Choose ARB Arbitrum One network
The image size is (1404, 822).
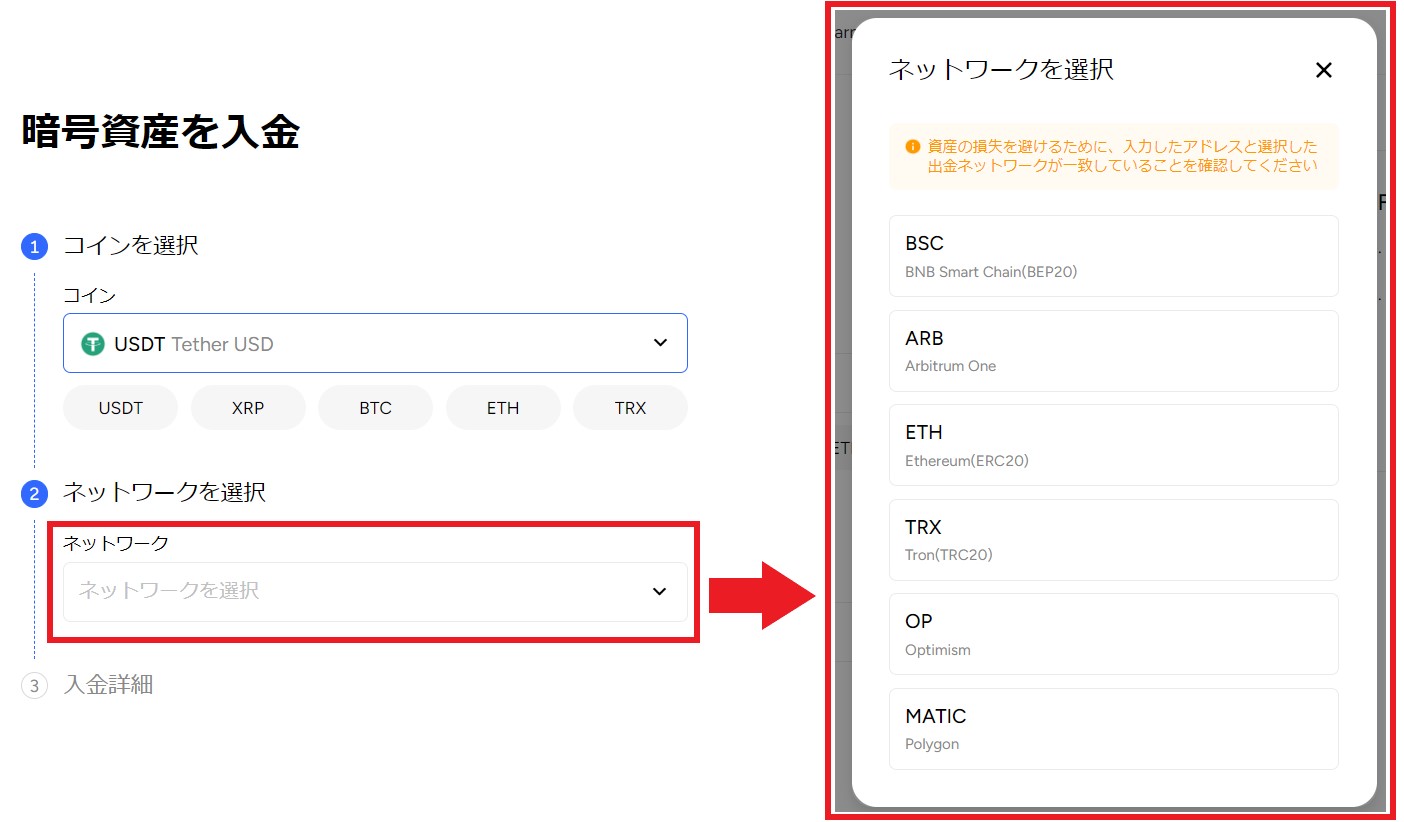1113,351
